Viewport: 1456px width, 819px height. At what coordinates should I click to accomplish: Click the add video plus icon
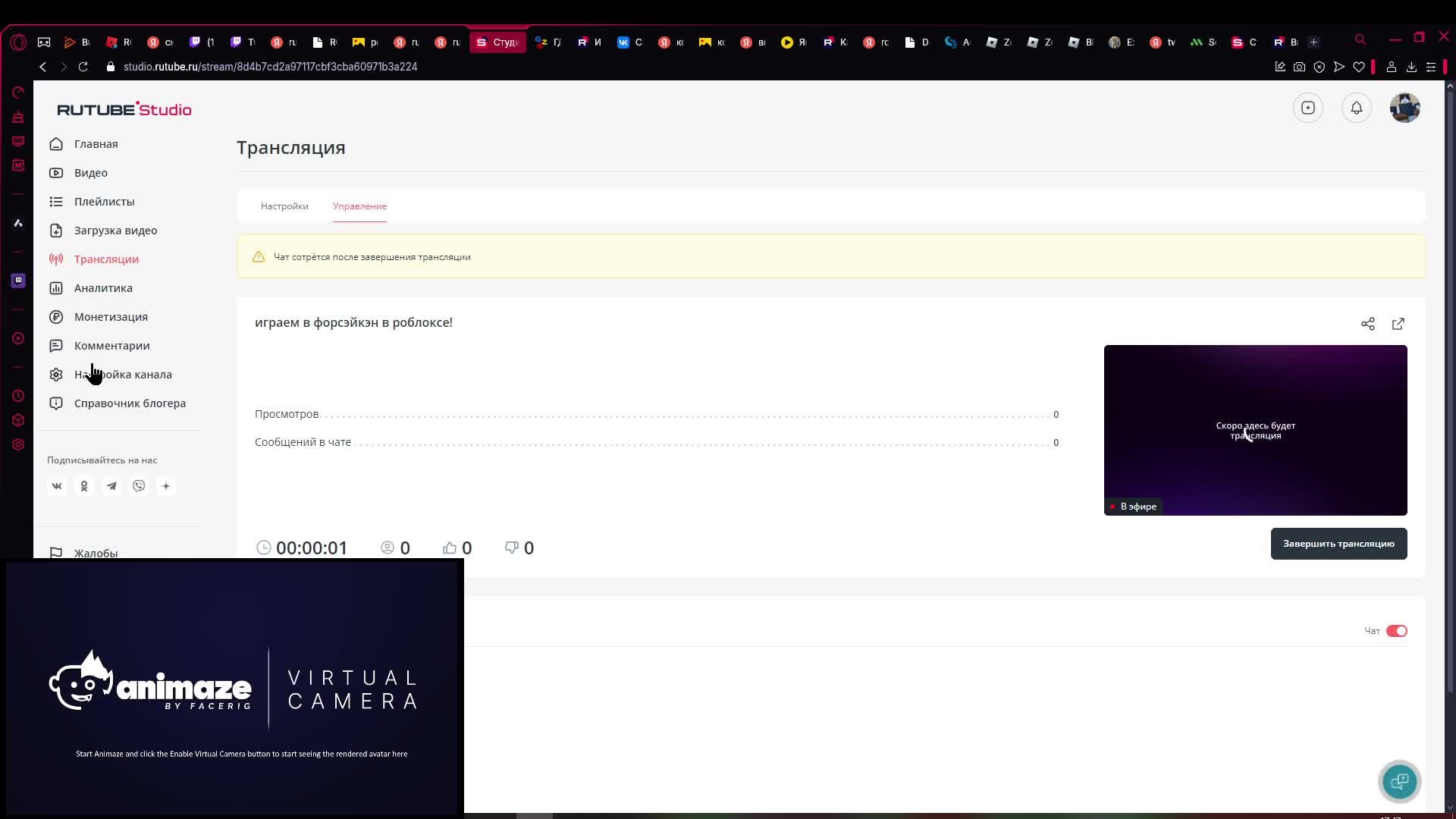(1307, 108)
